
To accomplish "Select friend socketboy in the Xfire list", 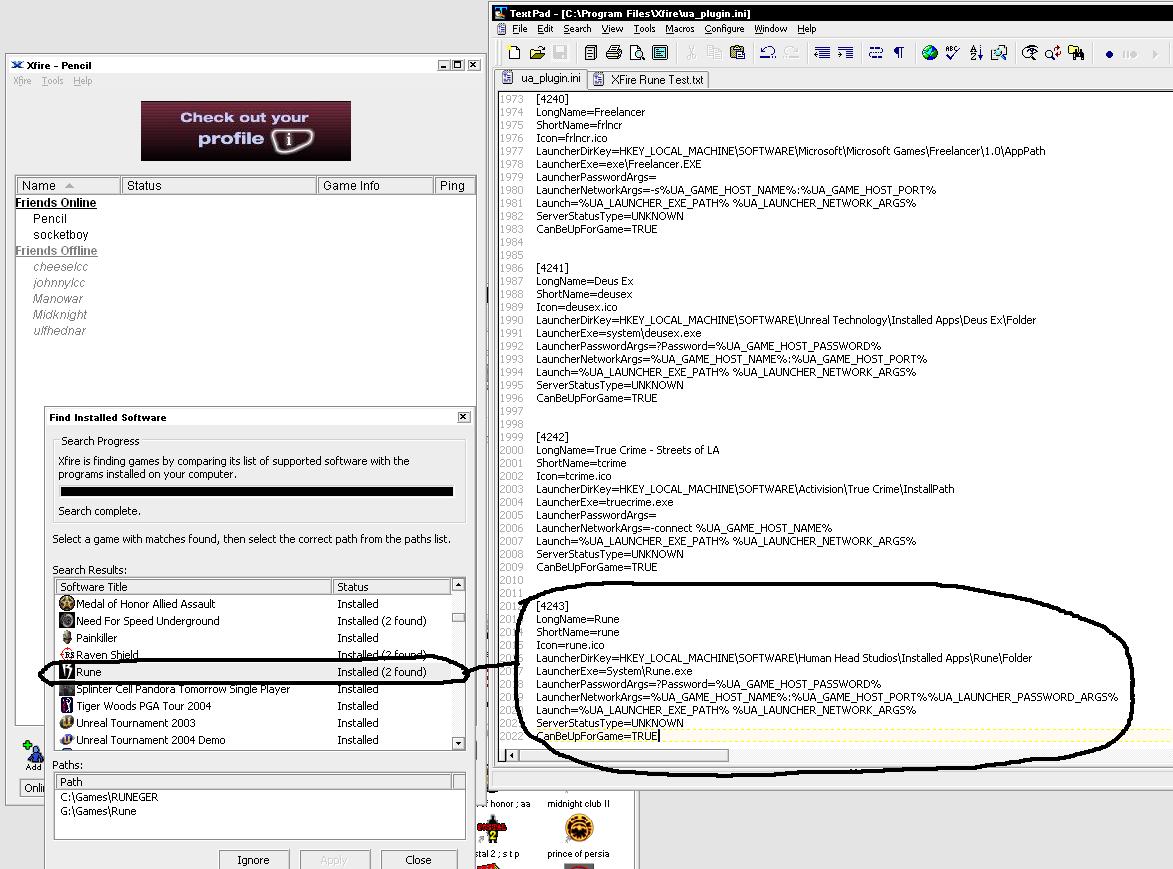I will coord(61,235).
